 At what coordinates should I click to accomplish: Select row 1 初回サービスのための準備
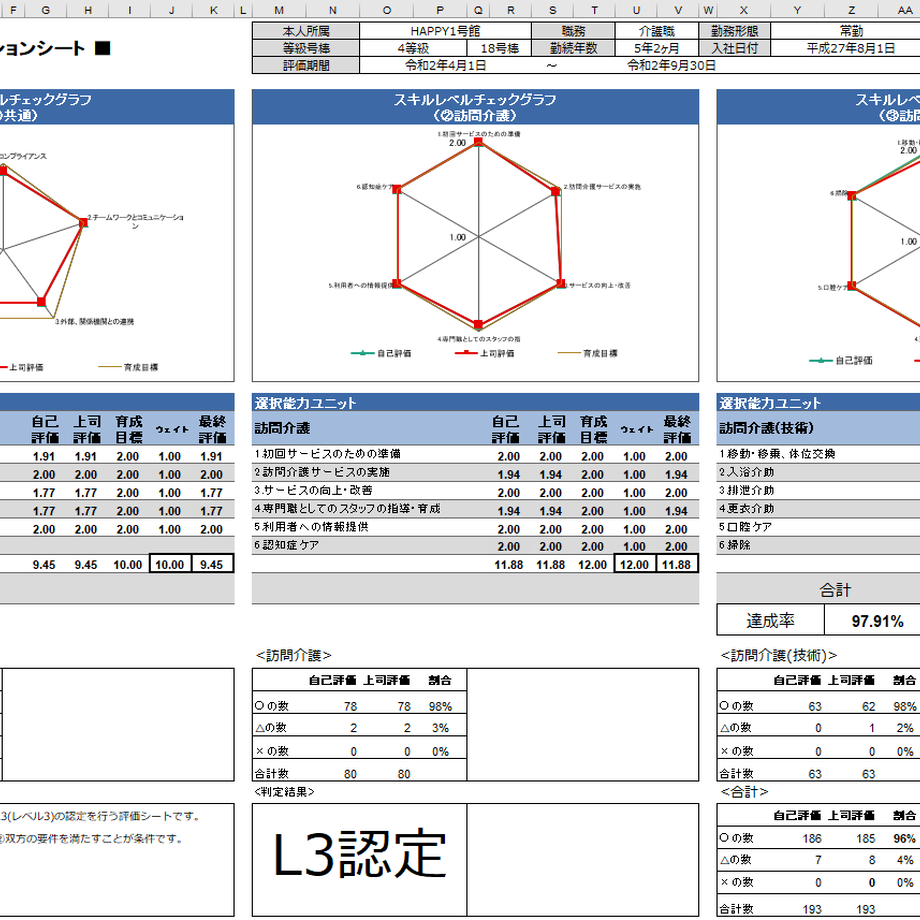(x=475, y=455)
